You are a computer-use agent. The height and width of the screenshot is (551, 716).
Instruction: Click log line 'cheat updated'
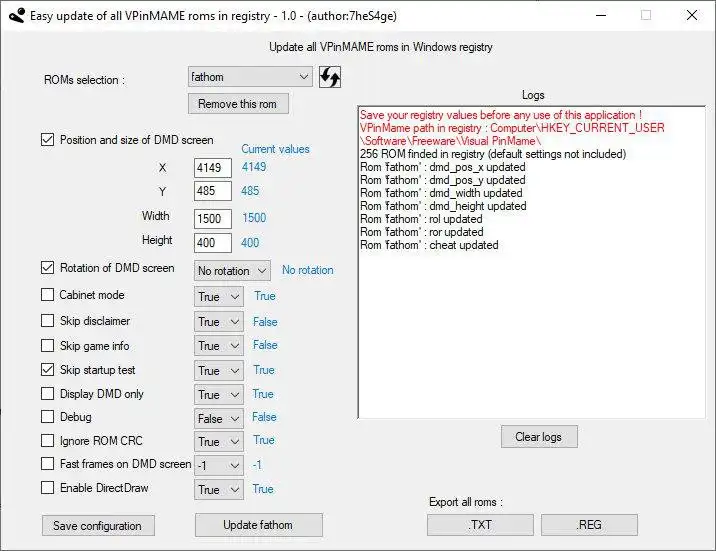(429, 245)
